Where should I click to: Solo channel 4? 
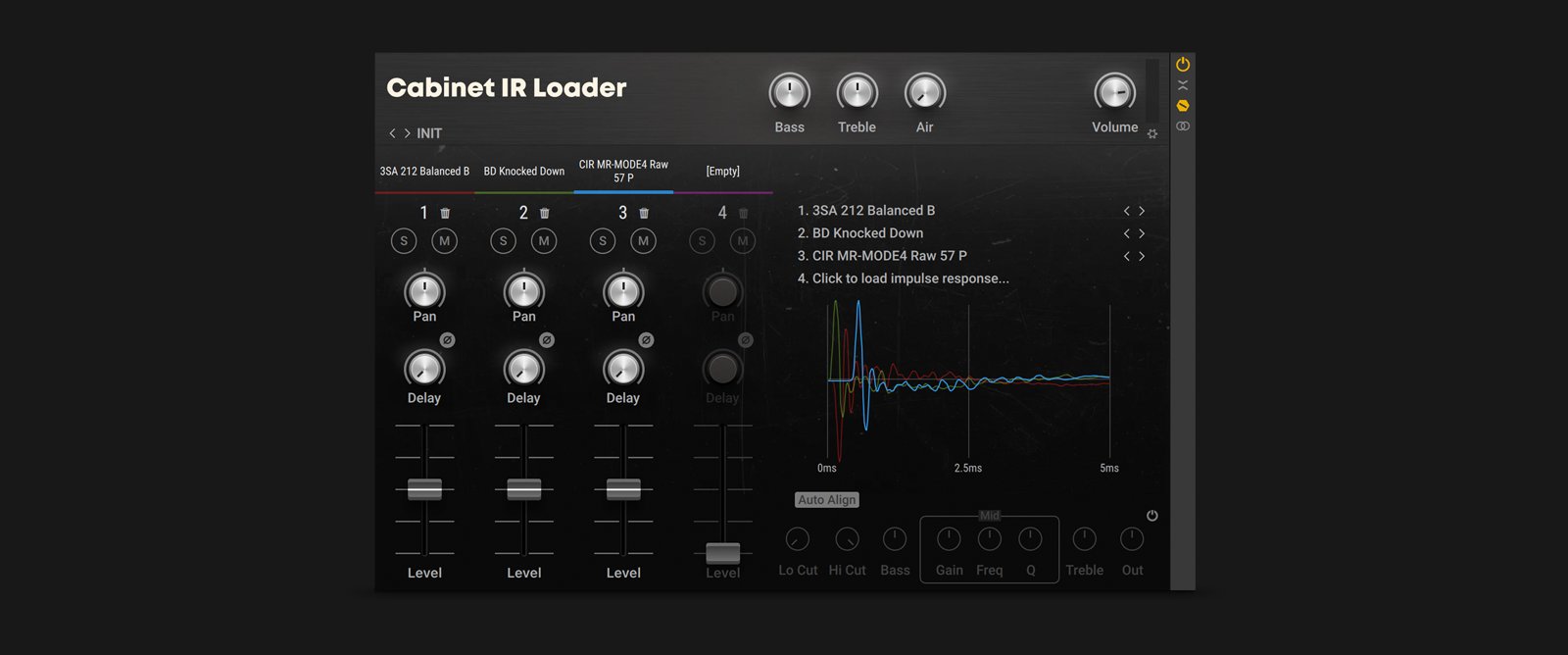(702, 241)
